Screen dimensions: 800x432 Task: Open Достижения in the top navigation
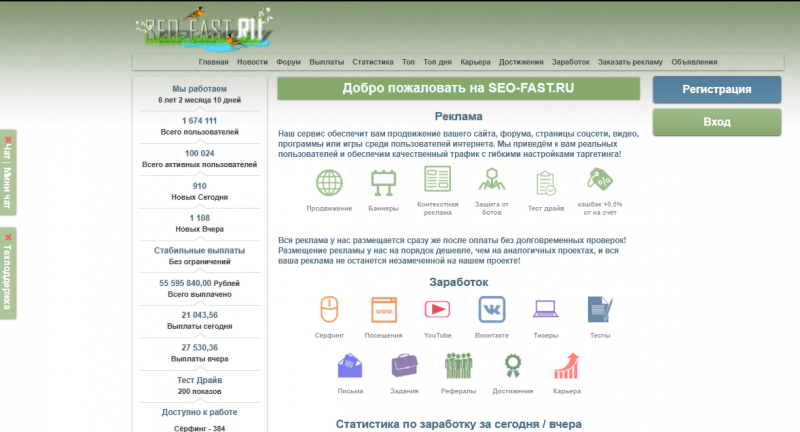pos(521,62)
